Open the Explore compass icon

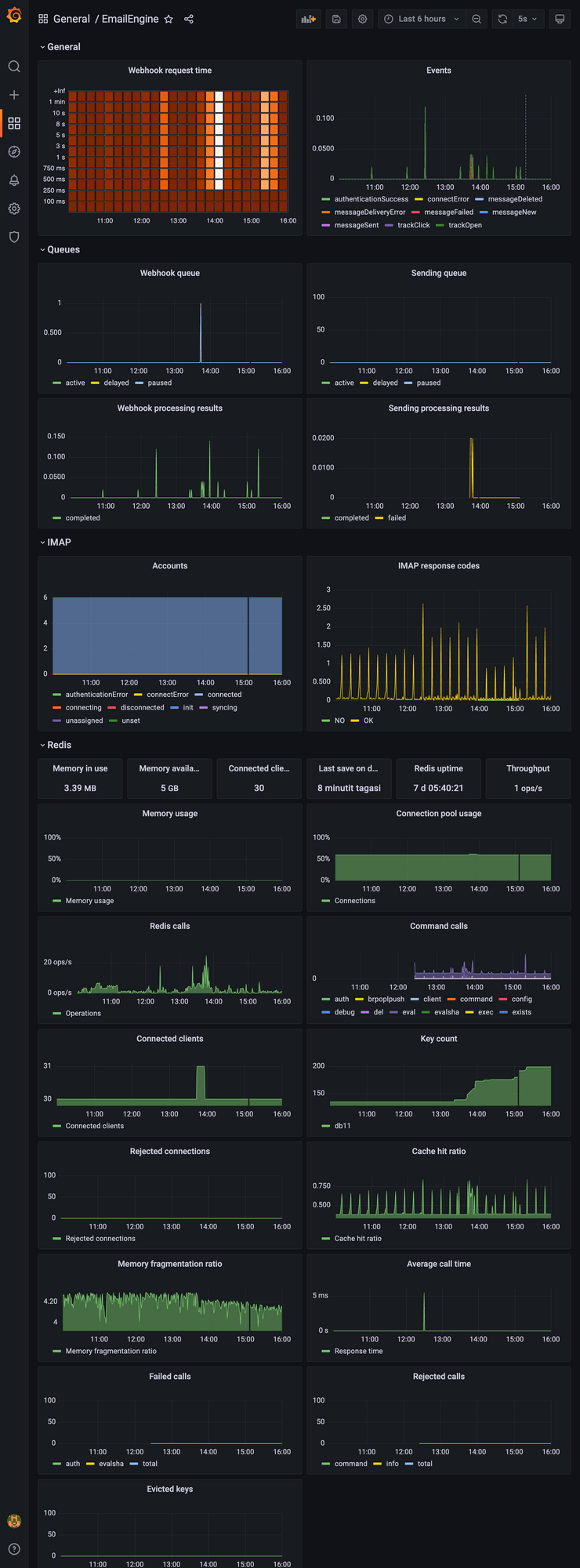14,151
